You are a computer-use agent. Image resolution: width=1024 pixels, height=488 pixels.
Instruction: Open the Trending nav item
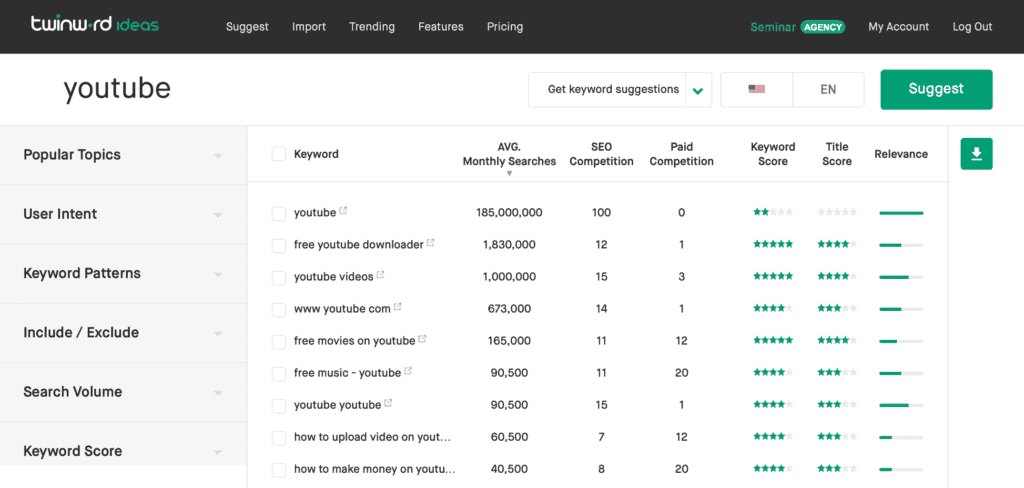[x=372, y=27]
